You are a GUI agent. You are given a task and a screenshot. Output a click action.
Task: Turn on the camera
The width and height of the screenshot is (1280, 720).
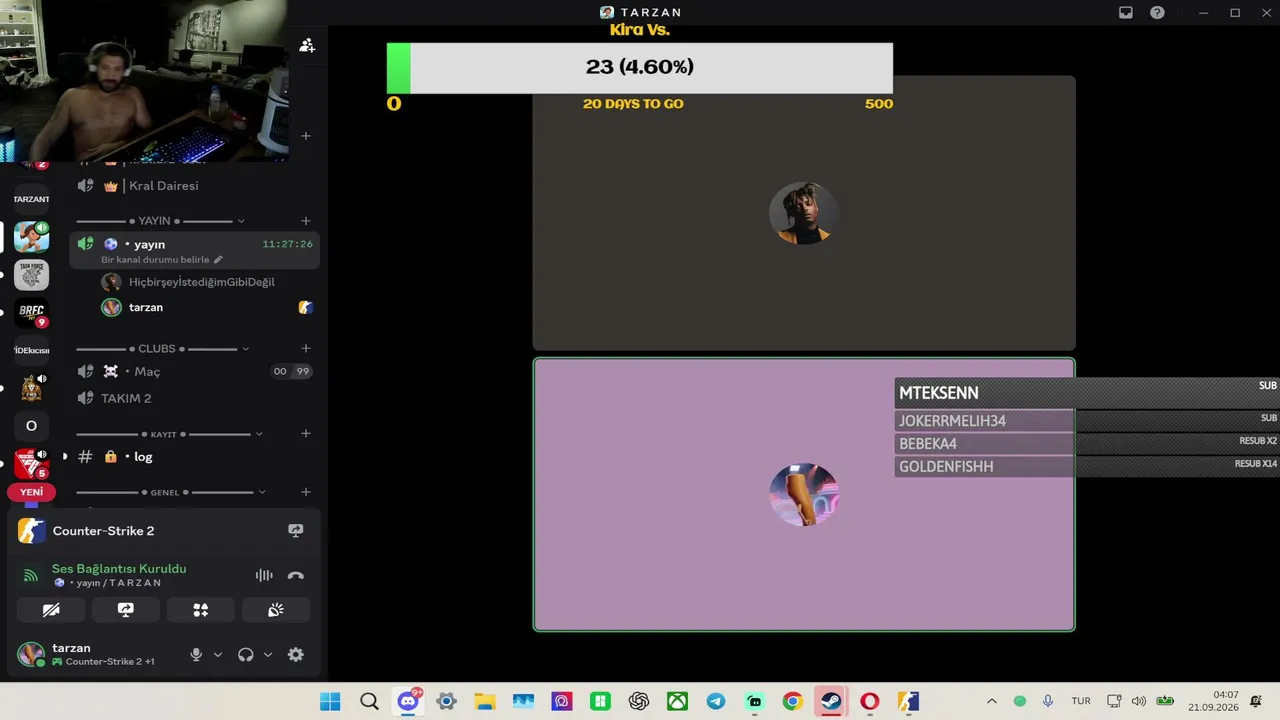pyautogui.click(x=51, y=610)
